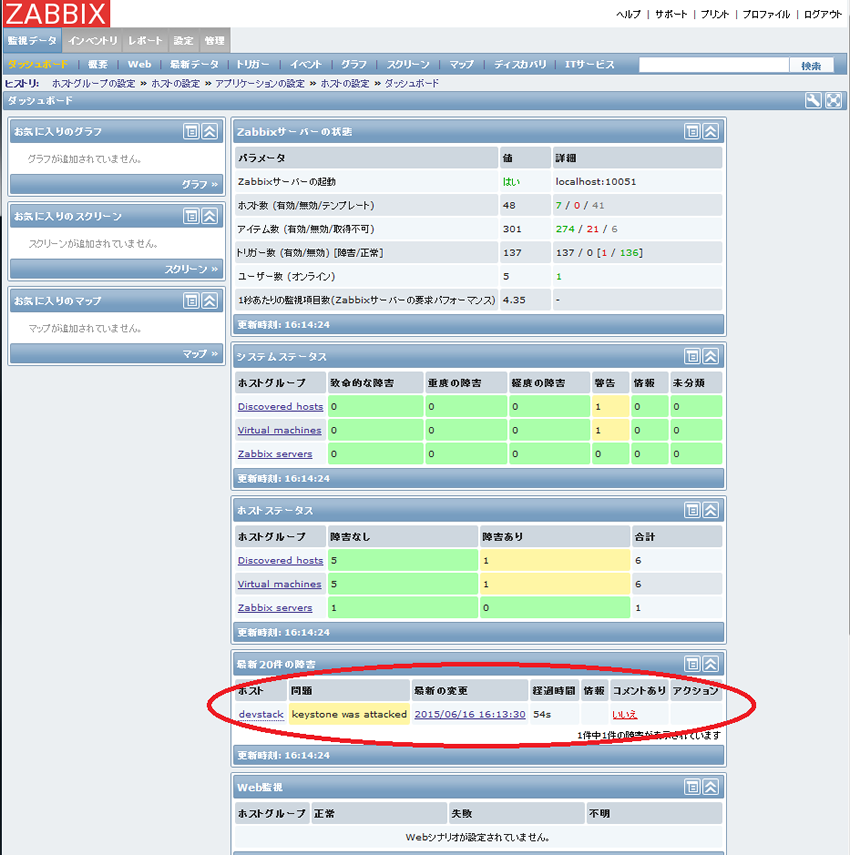This screenshot has height=855, width=850.
Task: Collapse the お気に入りのマップ widget
Action: click(210, 300)
